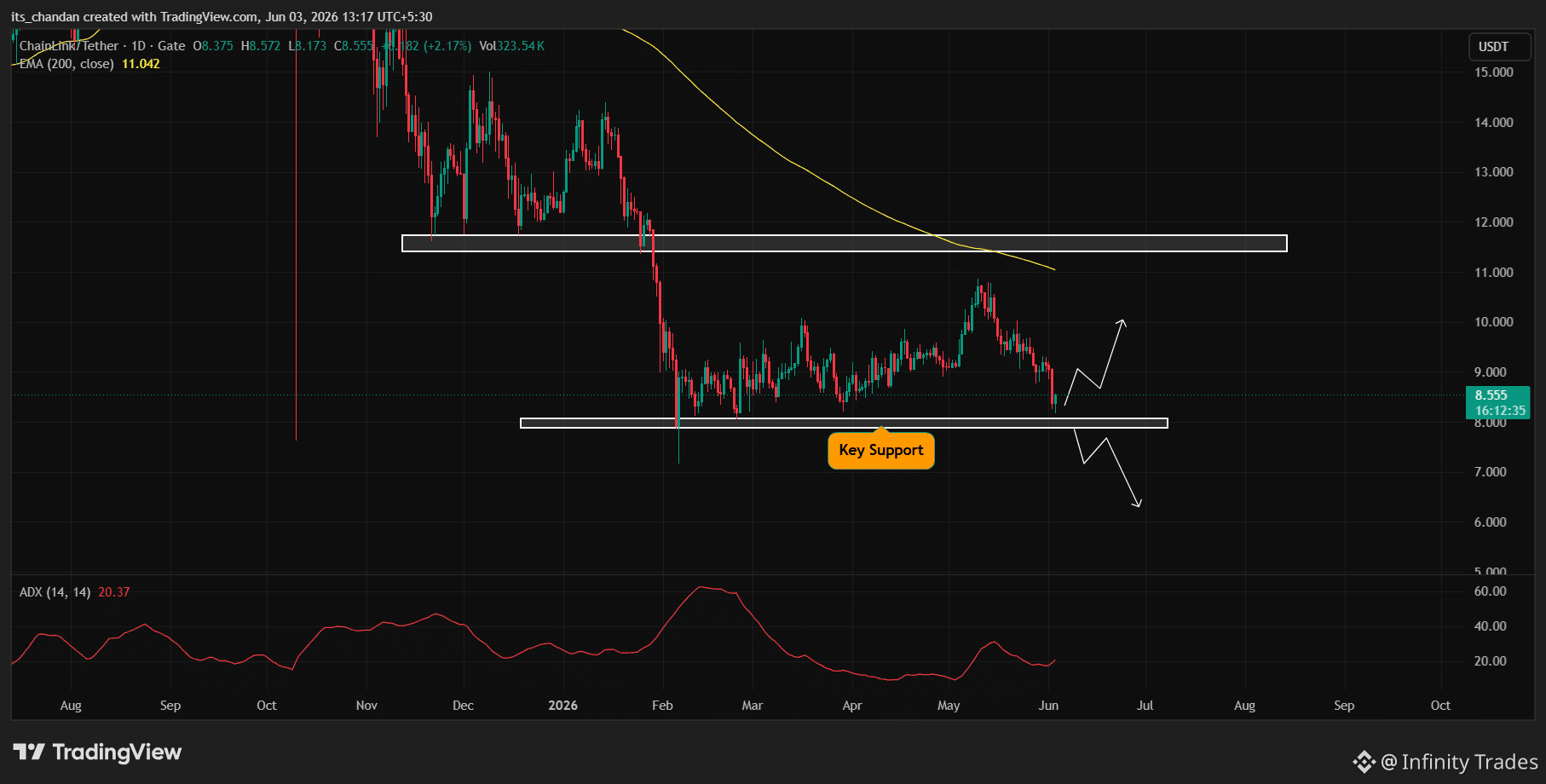This screenshot has height=784, width=1546.
Task: Click the EMA (200, close) indicator legend
Action: point(66,64)
